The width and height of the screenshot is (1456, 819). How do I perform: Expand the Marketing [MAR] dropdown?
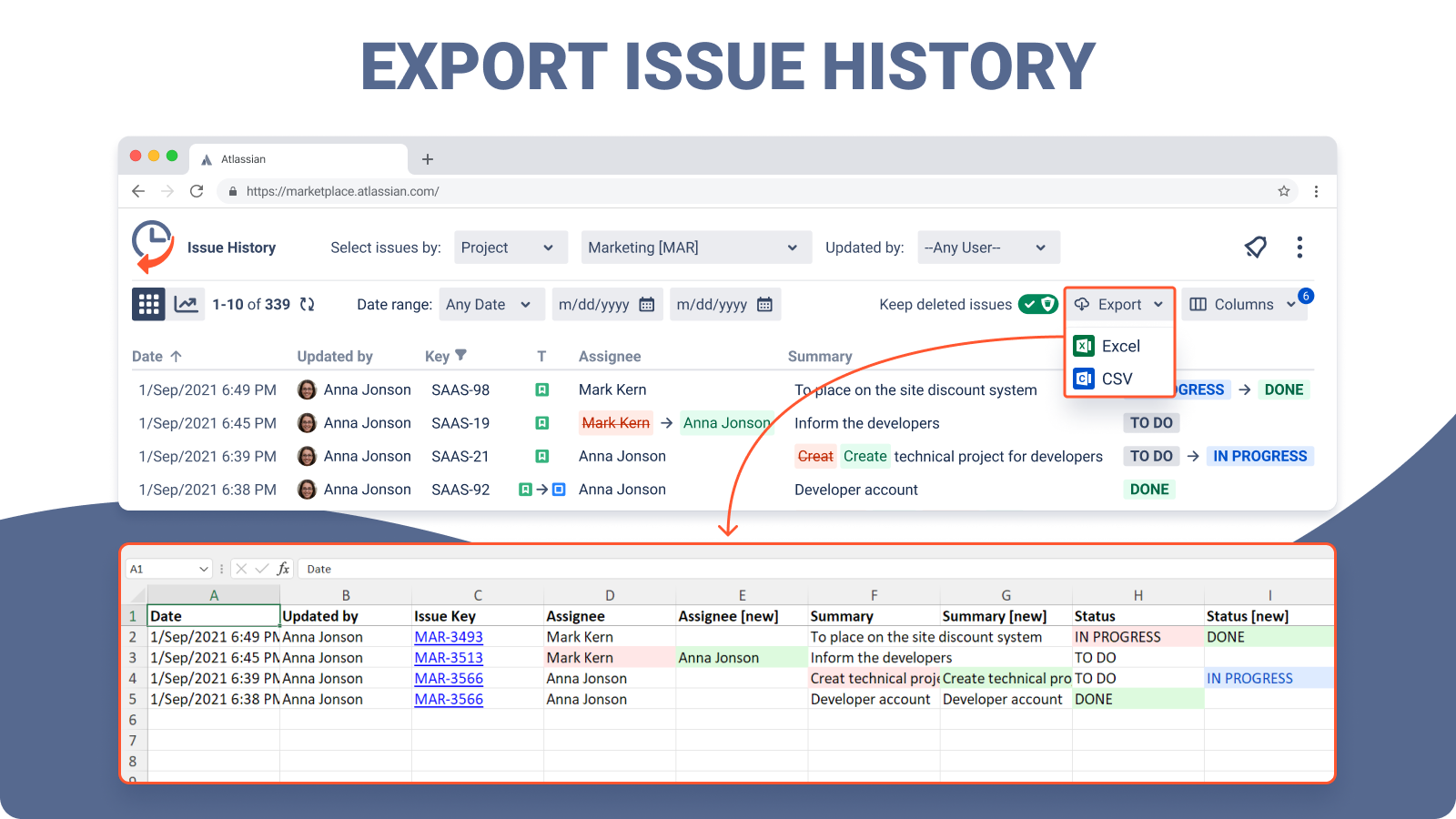click(696, 248)
